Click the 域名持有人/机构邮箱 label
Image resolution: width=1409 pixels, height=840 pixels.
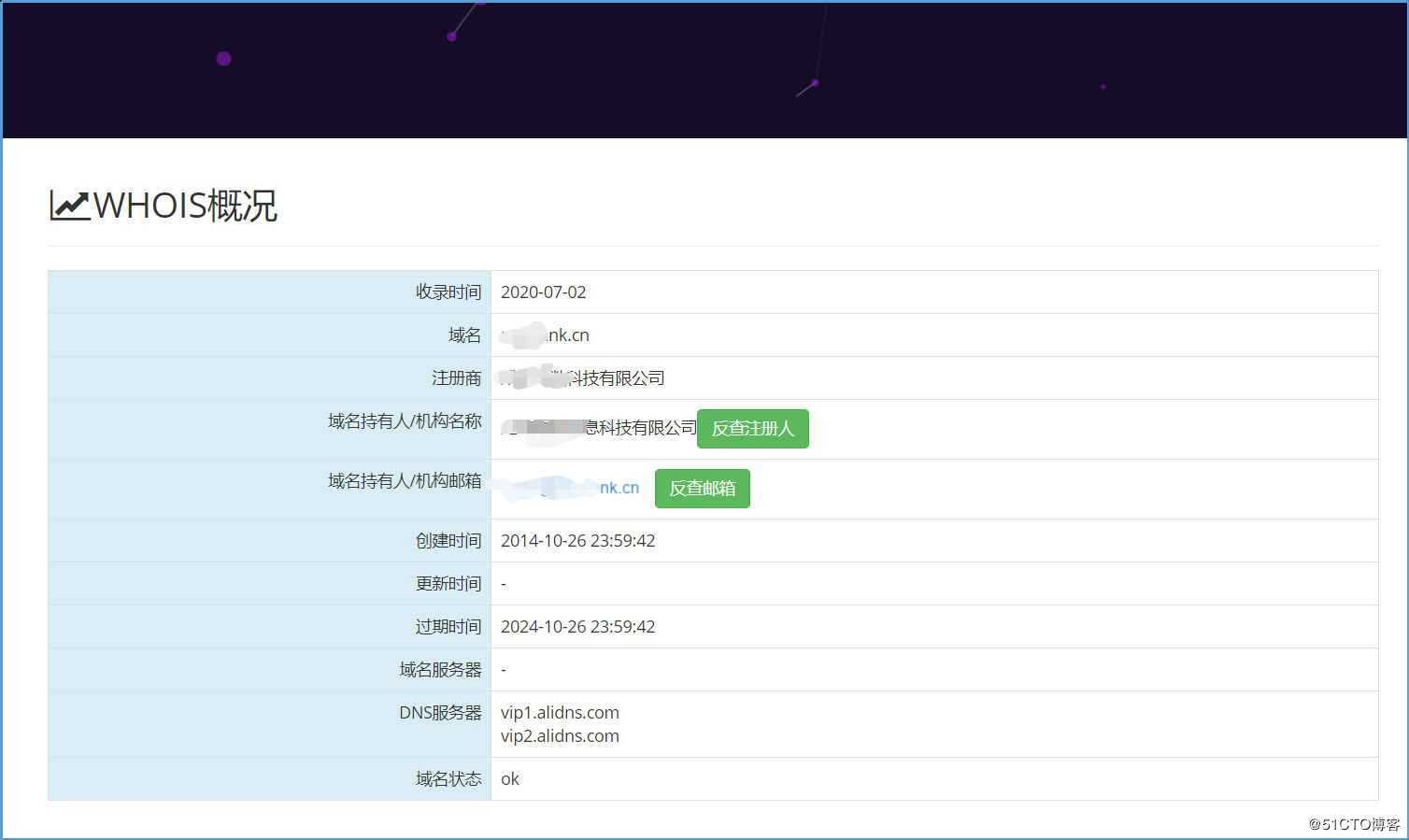pos(405,481)
